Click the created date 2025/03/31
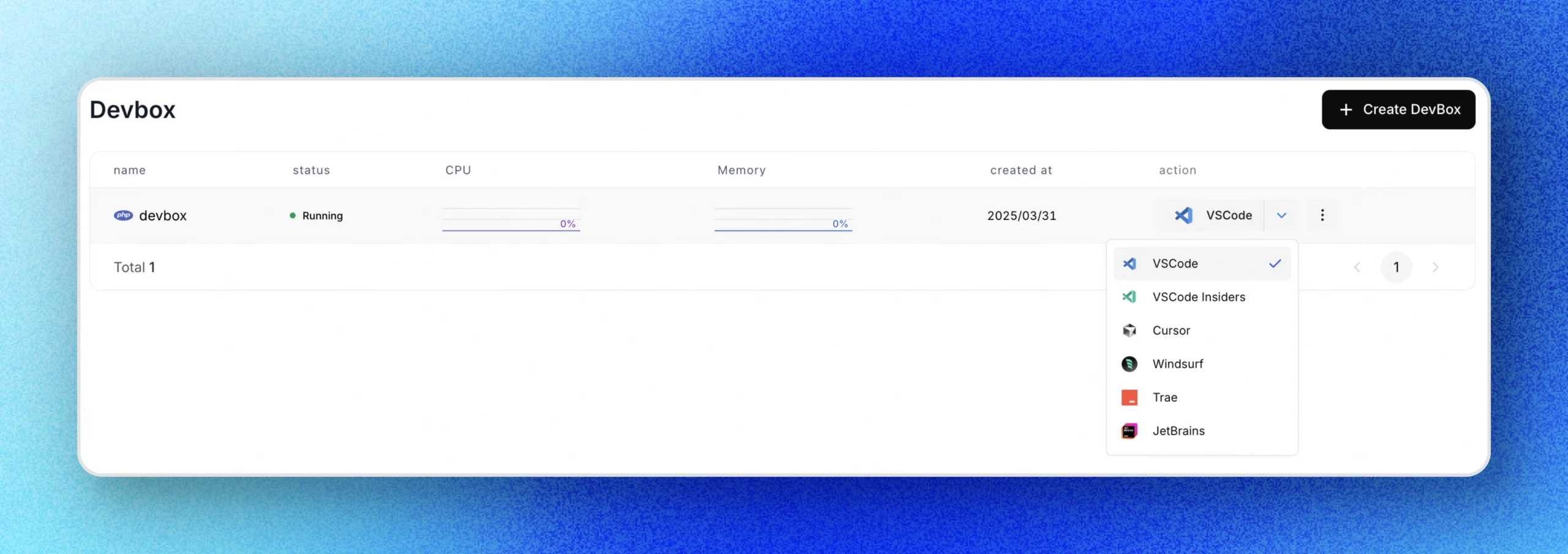The height and width of the screenshot is (554, 1568). point(1022,216)
